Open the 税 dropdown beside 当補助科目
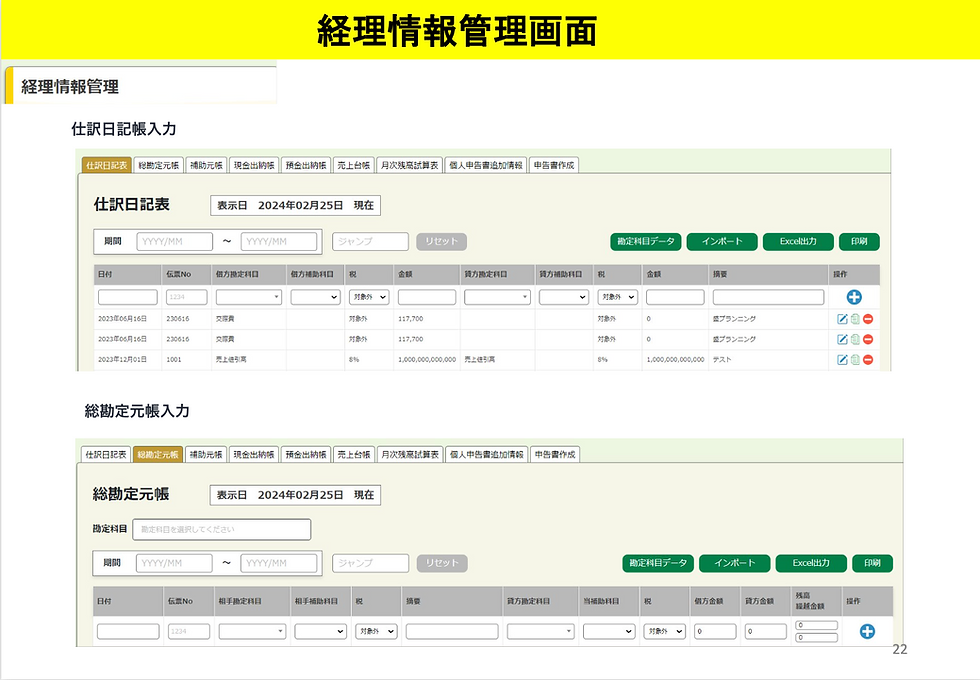The height and width of the screenshot is (680, 980). click(x=665, y=631)
